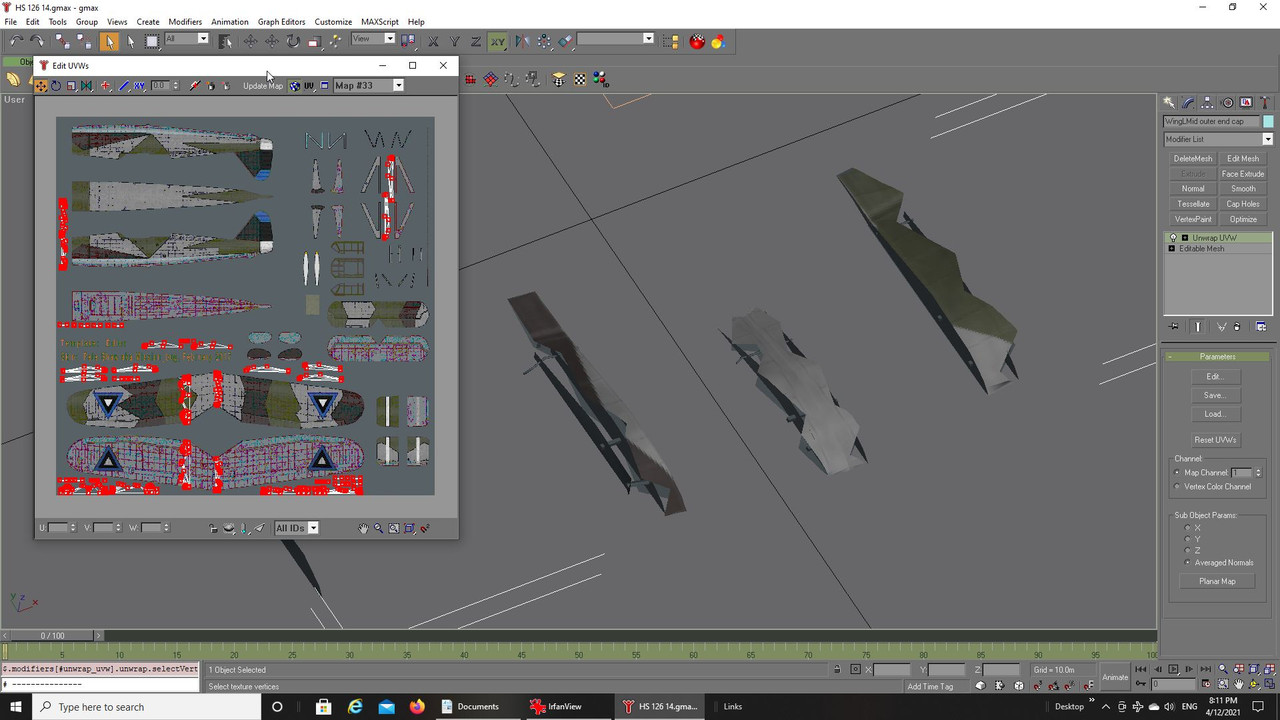This screenshot has width=1280, height=720.
Task: Open the Motion panel tab
Action: pyautogui.click(x=1227, y=102)
